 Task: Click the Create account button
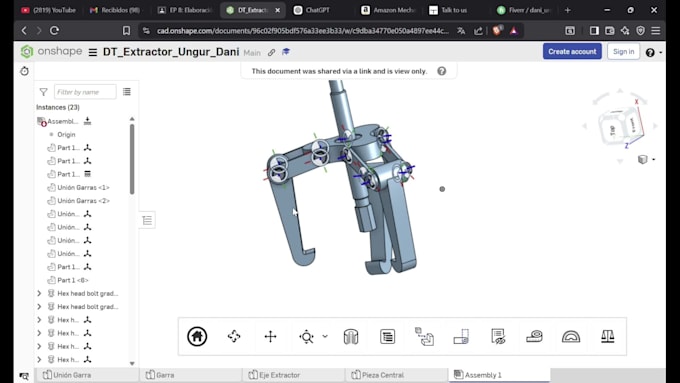click(572, 52)
